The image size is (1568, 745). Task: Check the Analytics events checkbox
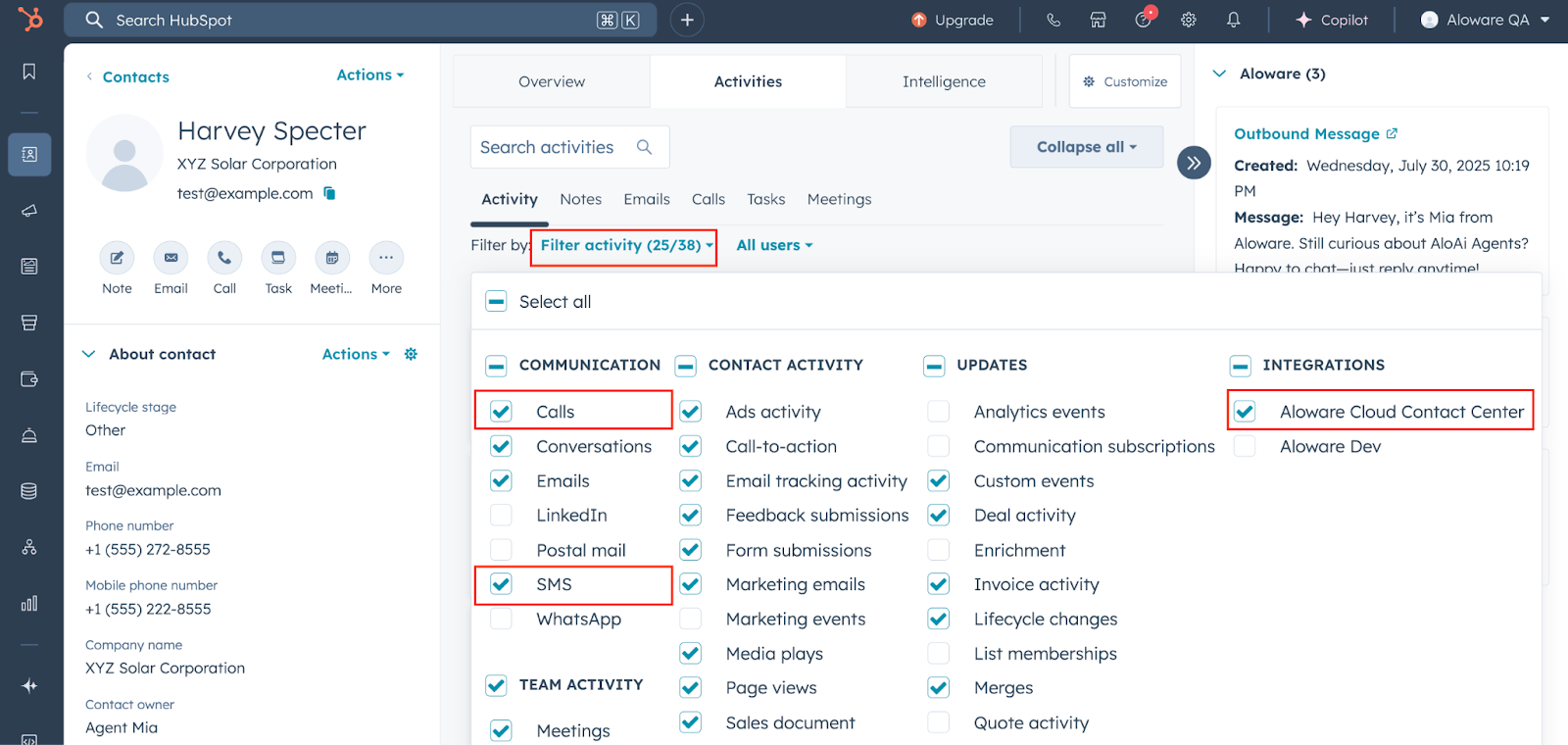(x=938, y=412)
